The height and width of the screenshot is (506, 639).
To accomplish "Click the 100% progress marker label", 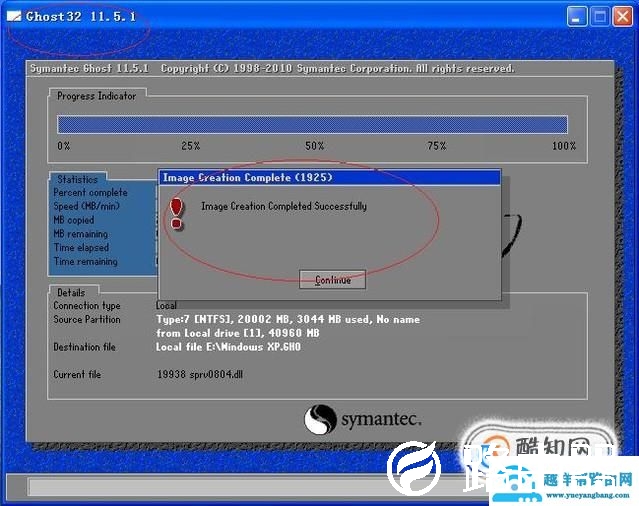I will click(x=564, y=146).
